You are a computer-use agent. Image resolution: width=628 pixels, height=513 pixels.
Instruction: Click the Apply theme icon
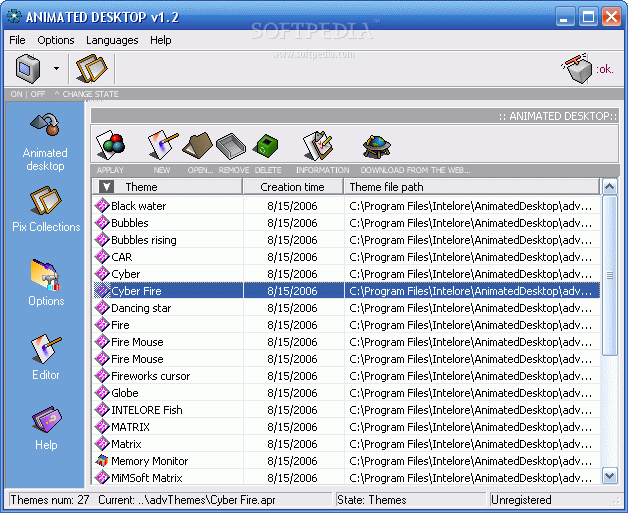click(x=110, y=145)
